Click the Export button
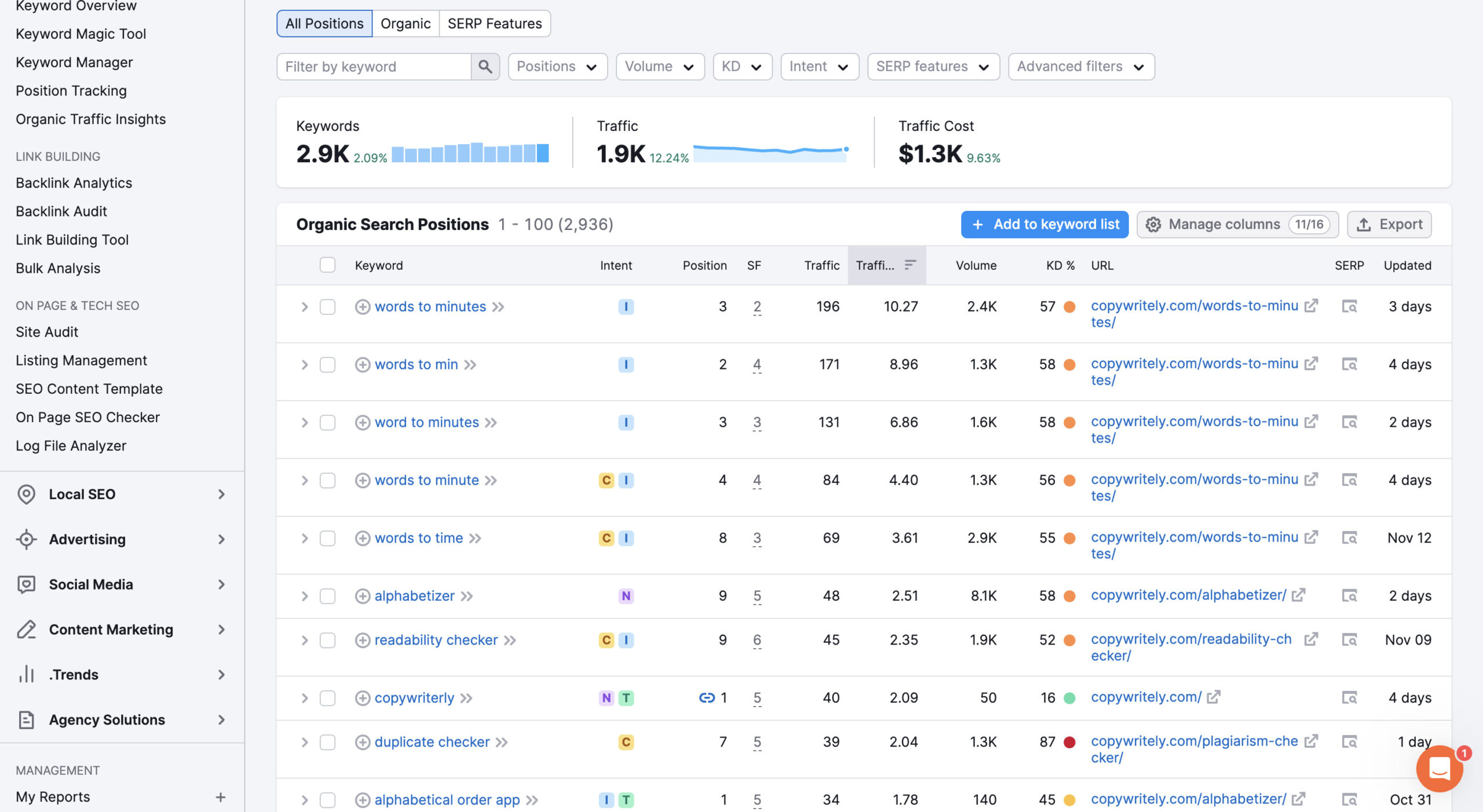1483x812 pixels. (1389, 224)
